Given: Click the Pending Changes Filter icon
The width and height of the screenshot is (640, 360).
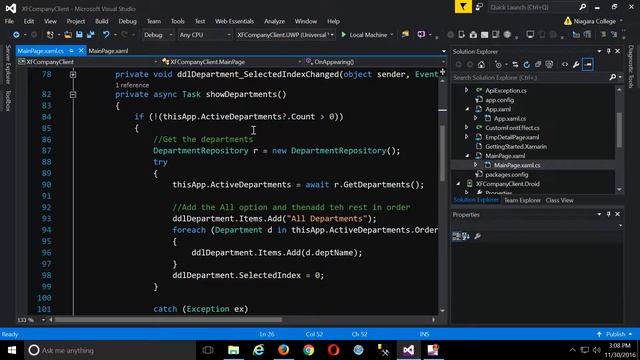Looking at the screenshot, I should pos(498,64).
